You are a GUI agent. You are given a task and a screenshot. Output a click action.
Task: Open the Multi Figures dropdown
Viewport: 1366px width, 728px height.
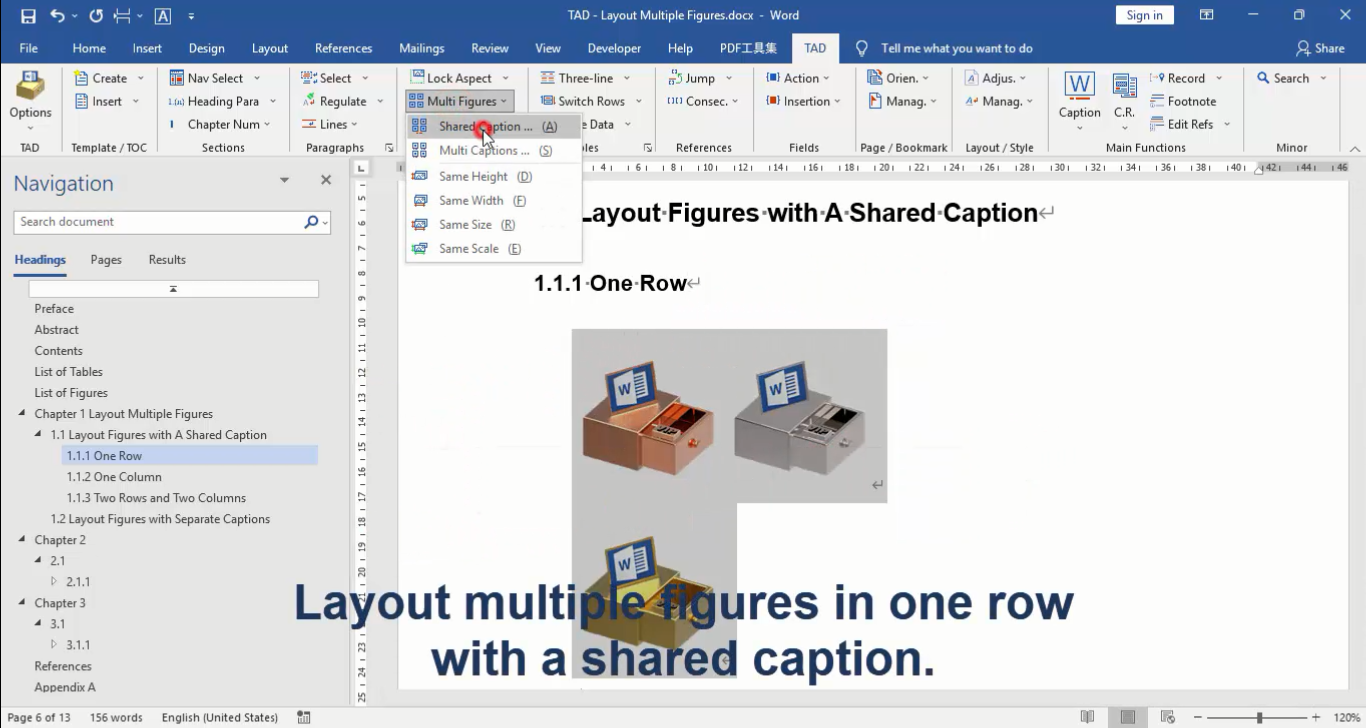click(x=460, y=101)
